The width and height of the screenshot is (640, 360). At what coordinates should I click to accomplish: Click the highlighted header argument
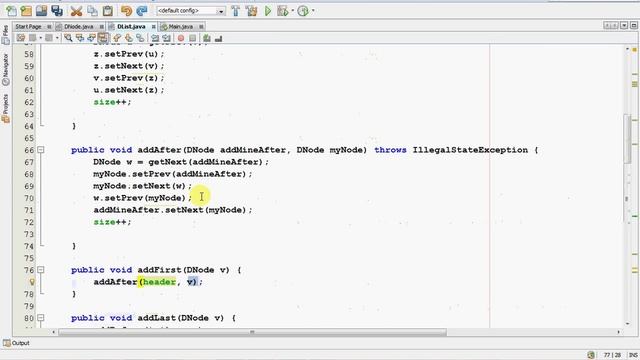[159, 282]
